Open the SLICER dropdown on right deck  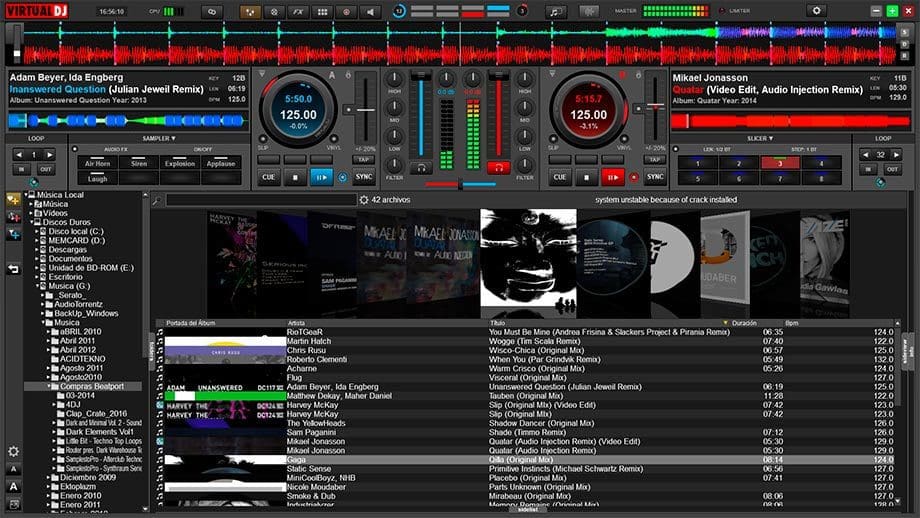pos(760,138)
